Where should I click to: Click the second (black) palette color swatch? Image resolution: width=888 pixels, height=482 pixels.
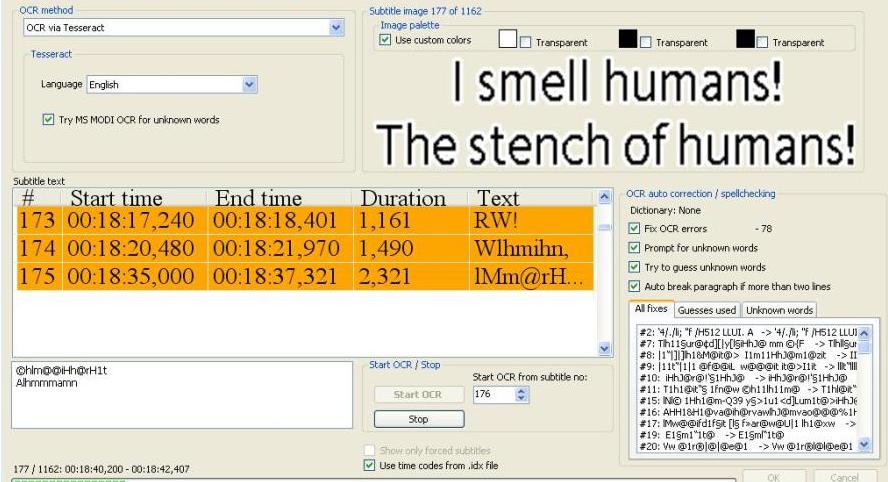coord(627,39)
